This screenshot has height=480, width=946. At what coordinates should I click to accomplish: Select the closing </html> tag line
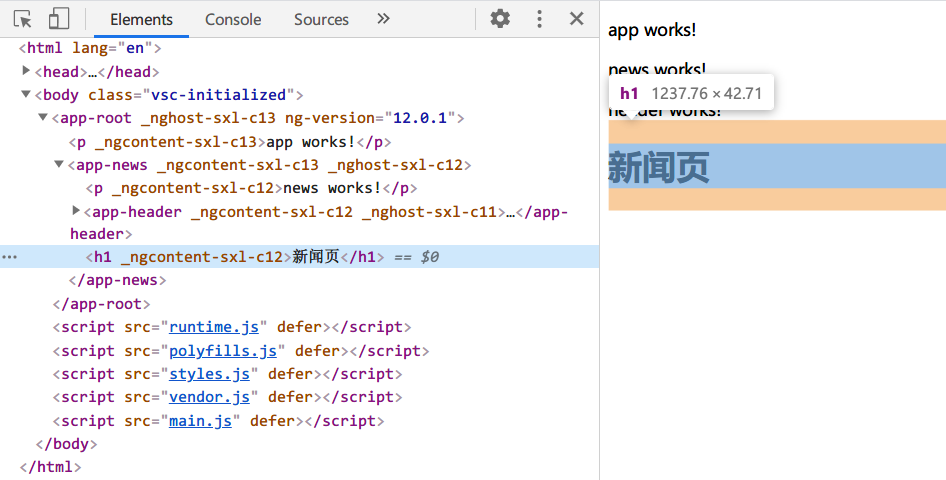(50, 467)
